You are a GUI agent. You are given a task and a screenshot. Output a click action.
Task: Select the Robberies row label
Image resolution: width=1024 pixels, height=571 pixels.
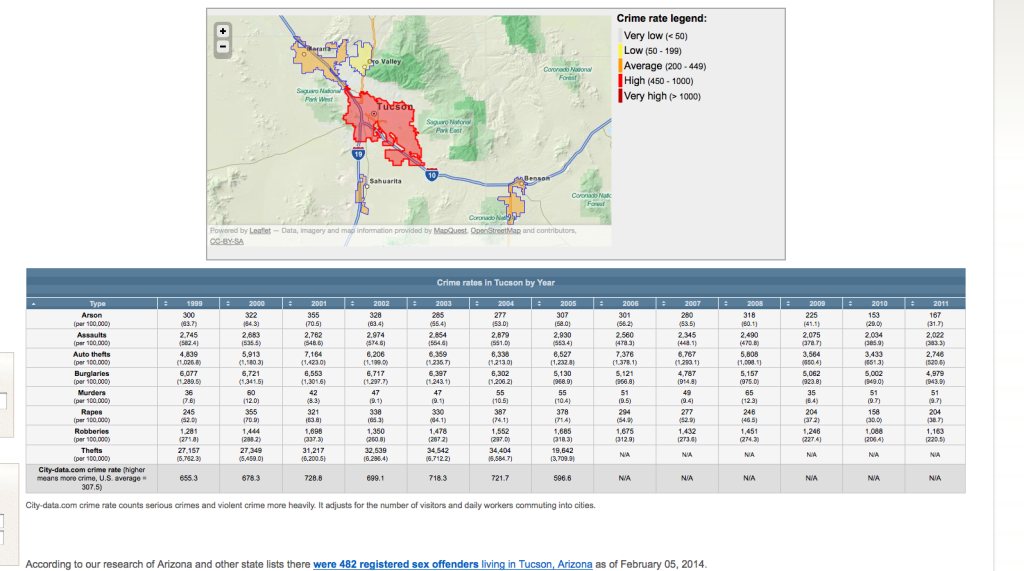coord(91,431)
